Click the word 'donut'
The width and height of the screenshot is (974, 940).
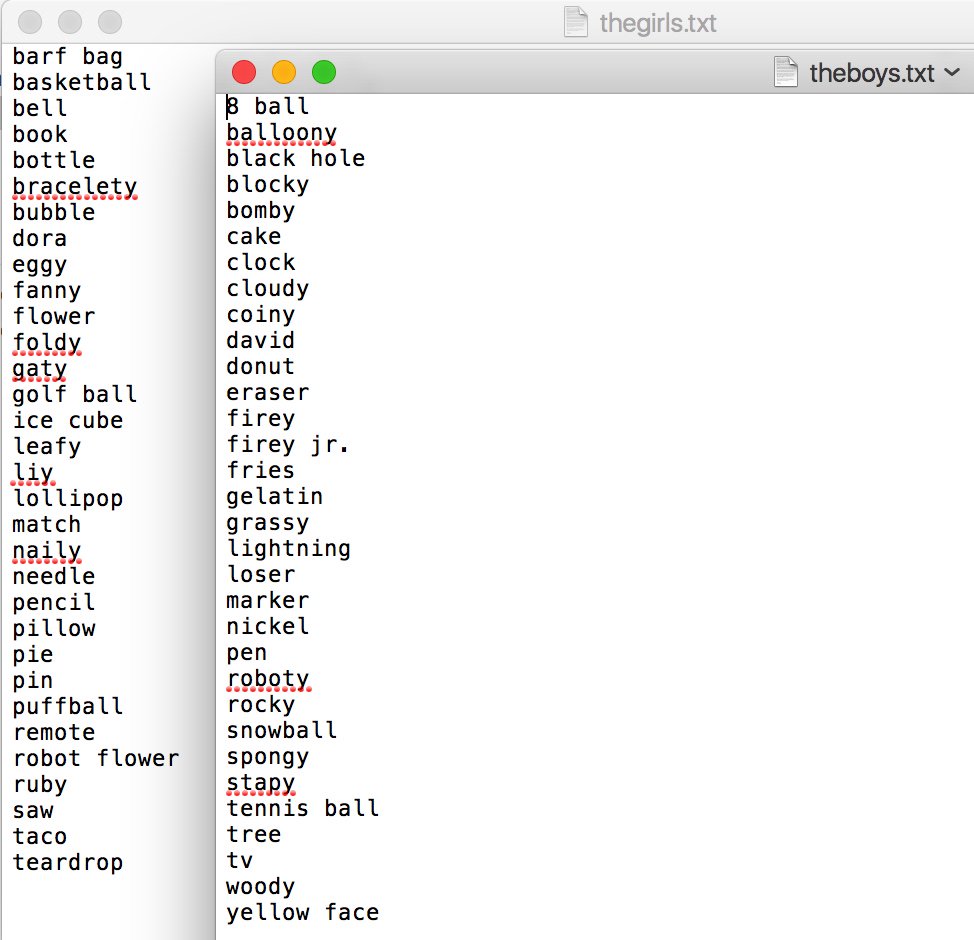pos(260,367)
